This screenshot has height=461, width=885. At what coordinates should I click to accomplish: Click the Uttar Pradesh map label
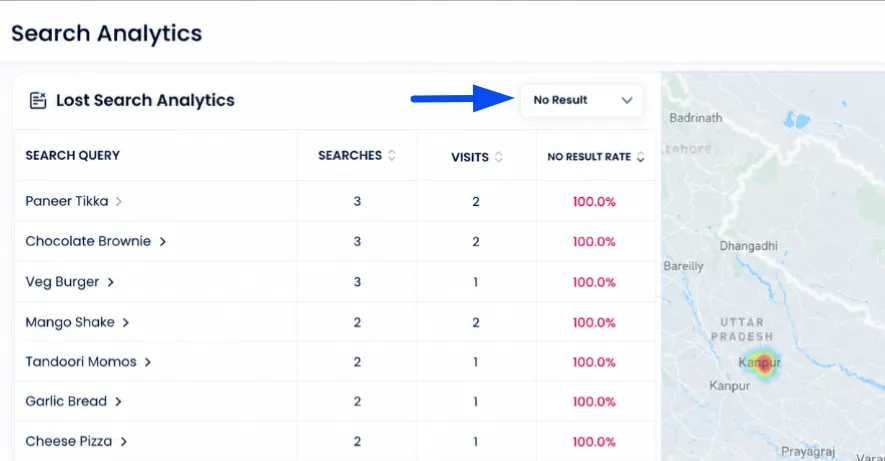tap(742, 330)
